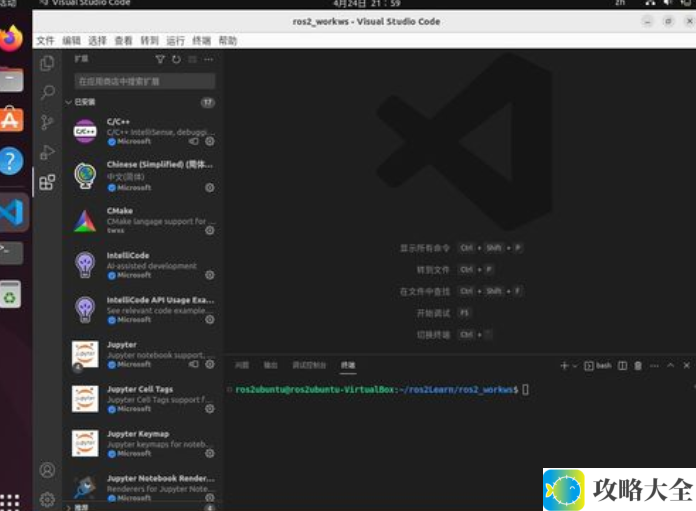Select the CMake extension entry
The height and width of the screenshot is (511, 696).
pyautogui.click(x=141, y=221)
